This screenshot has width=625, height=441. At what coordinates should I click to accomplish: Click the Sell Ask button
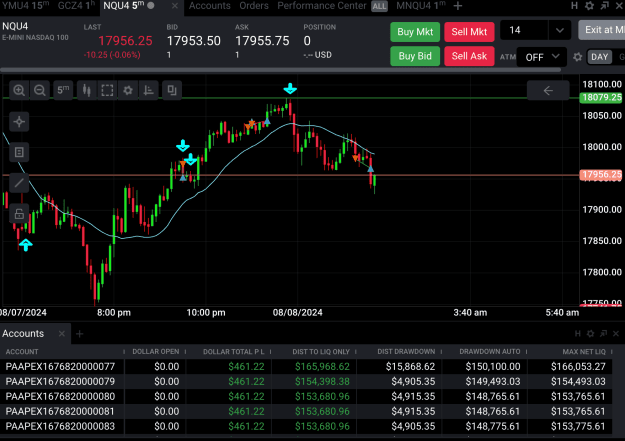(469, 56)
